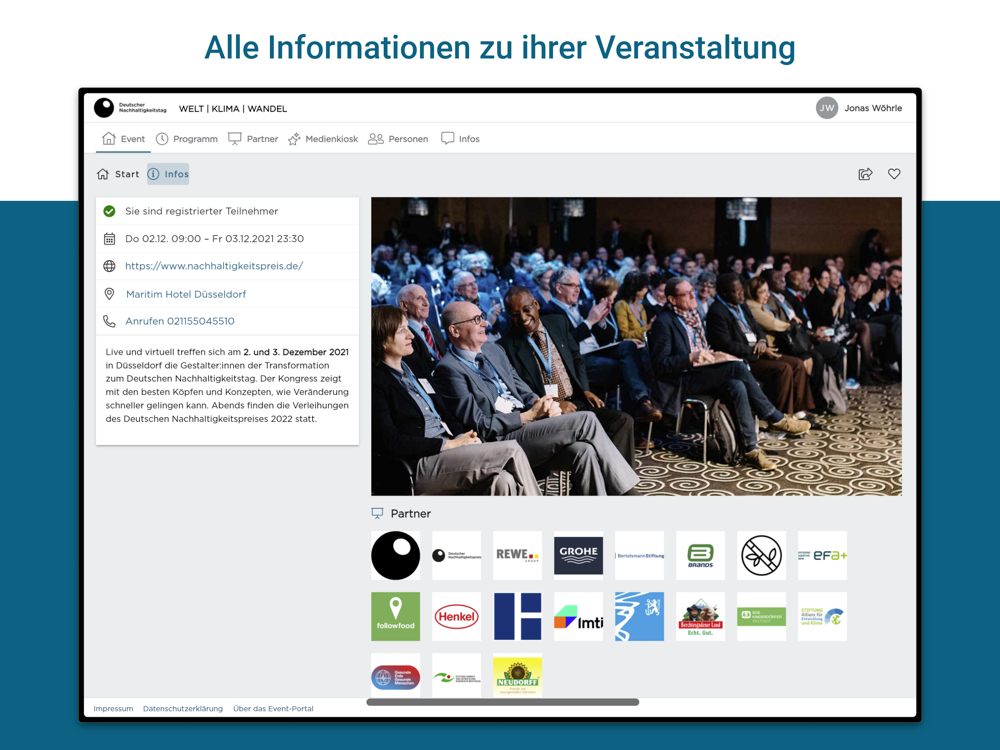
Task: Click the calendar date icon
Action: (110, 239)
